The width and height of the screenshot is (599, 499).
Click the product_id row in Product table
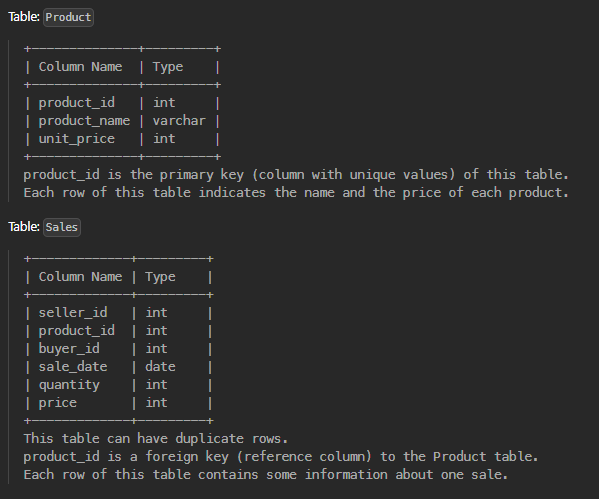(x=122, y=103)
